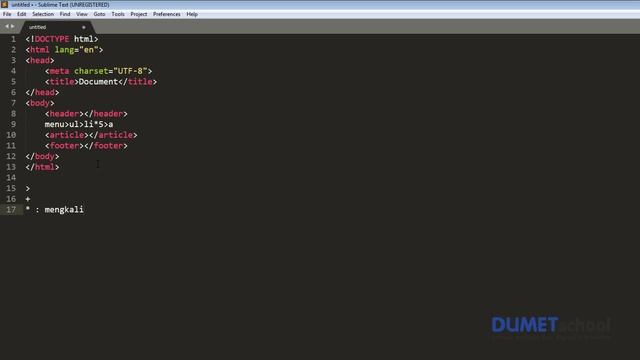Click the Sublime Text title bar icon
The width and height of the screenshot is (640, 360).
[4, 4]
